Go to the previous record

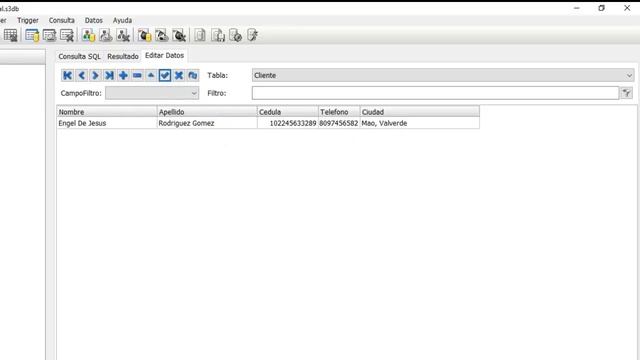coord(81,75)
